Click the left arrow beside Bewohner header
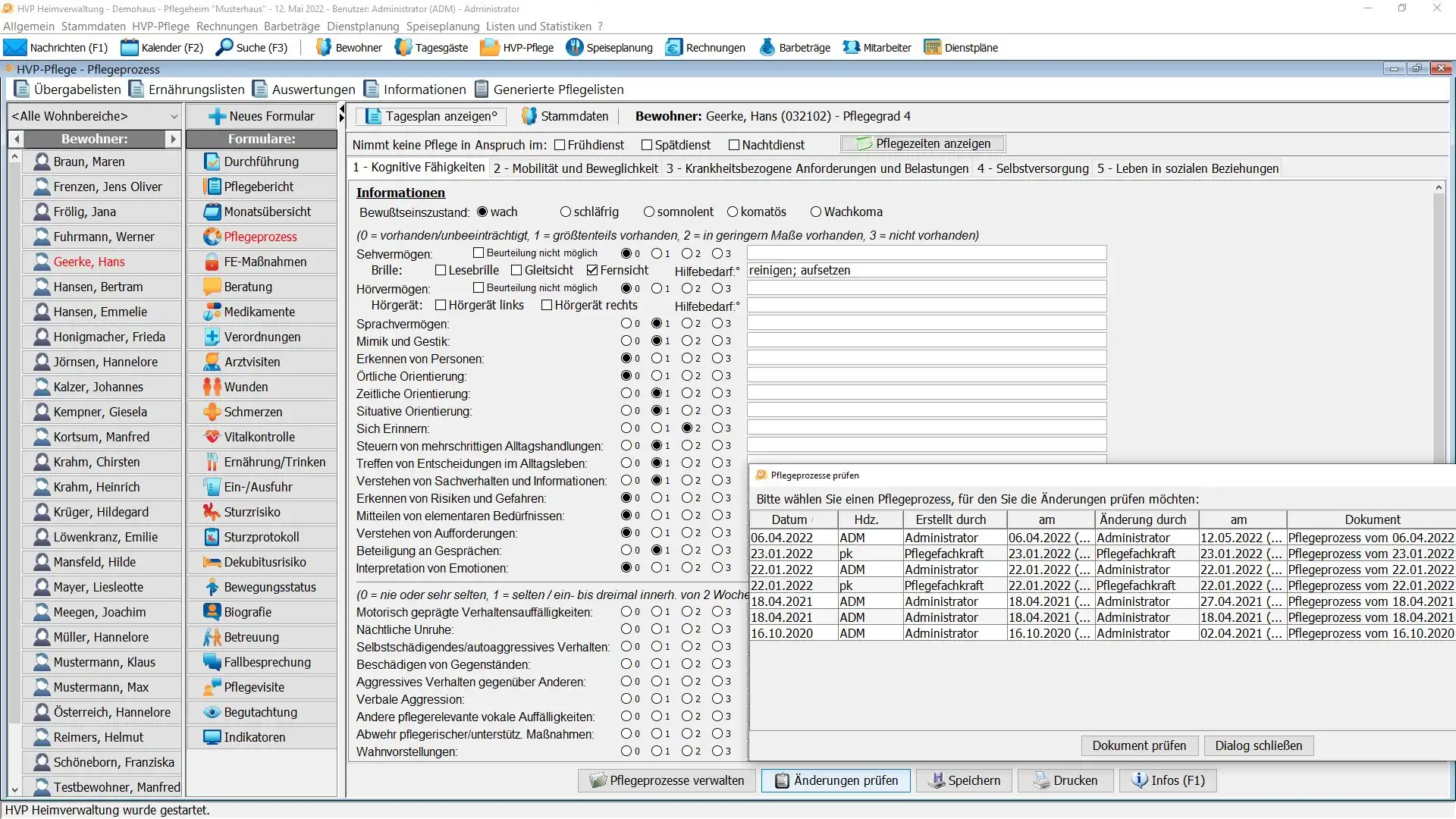The image size is (1456, 819). point(17,140)
